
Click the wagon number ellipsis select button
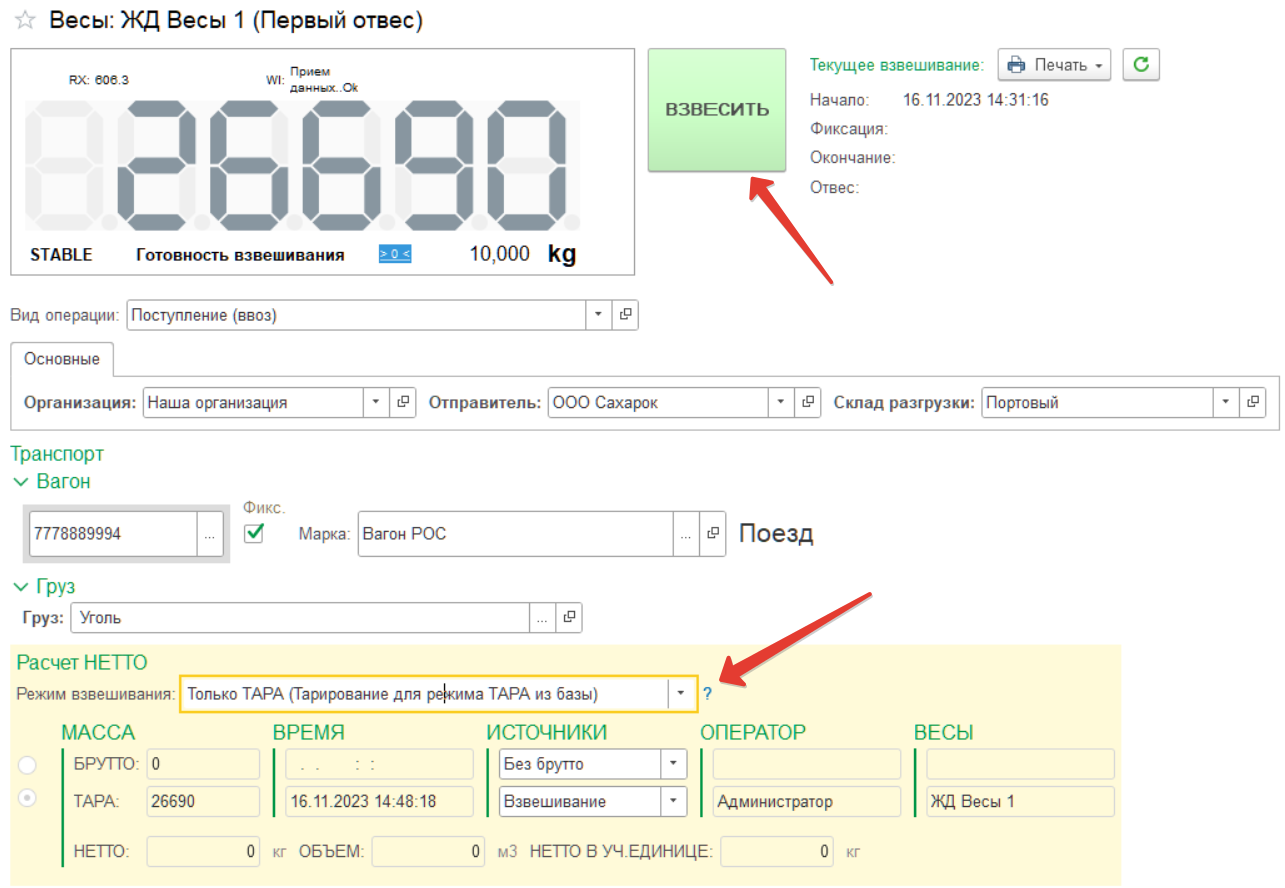coord(209,534)
